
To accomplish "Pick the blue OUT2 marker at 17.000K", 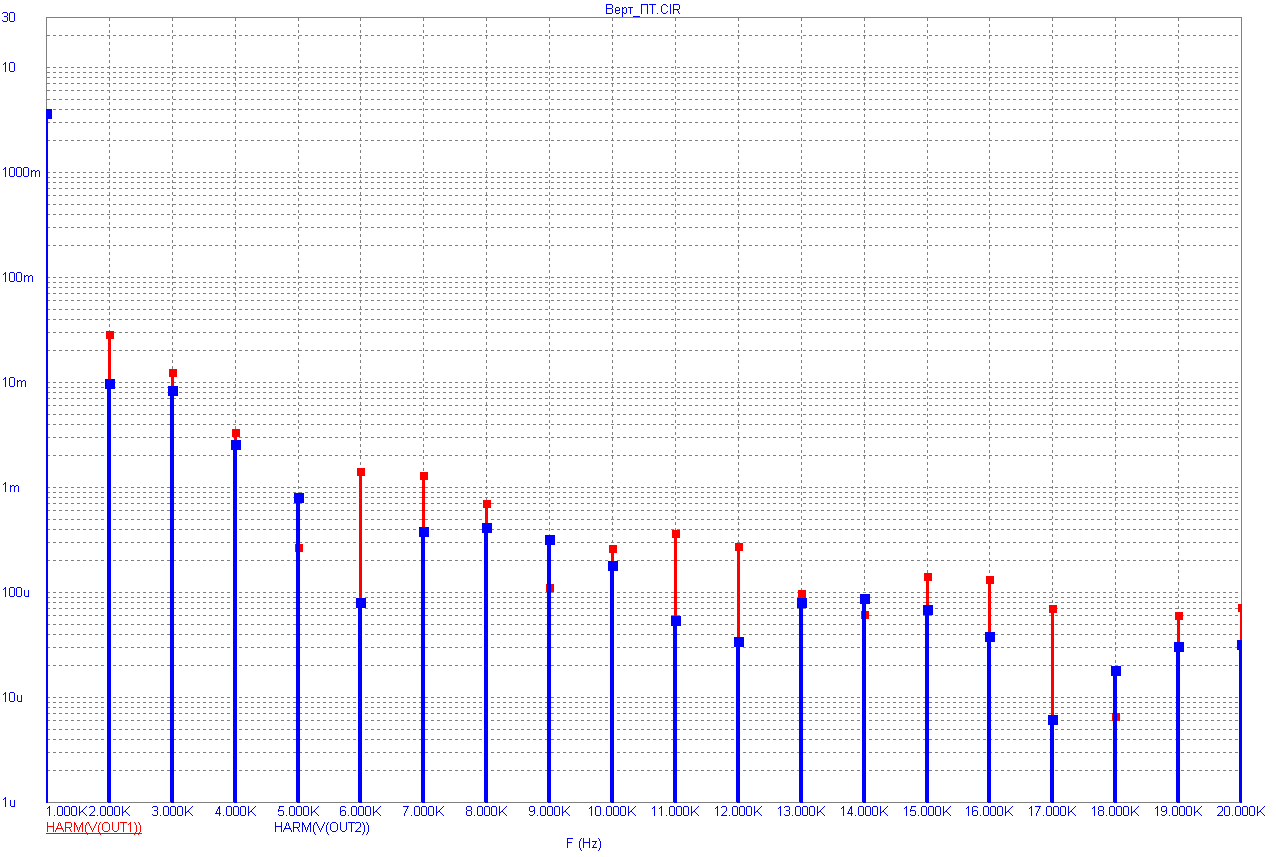I will pyautogui.click(x=1053, y=720).
